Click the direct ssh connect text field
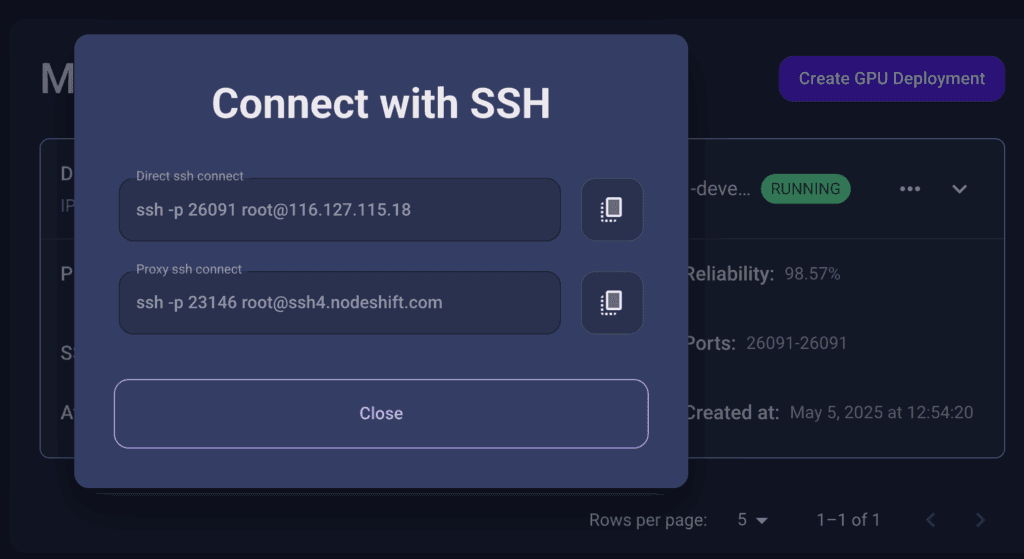 [340, 210]
